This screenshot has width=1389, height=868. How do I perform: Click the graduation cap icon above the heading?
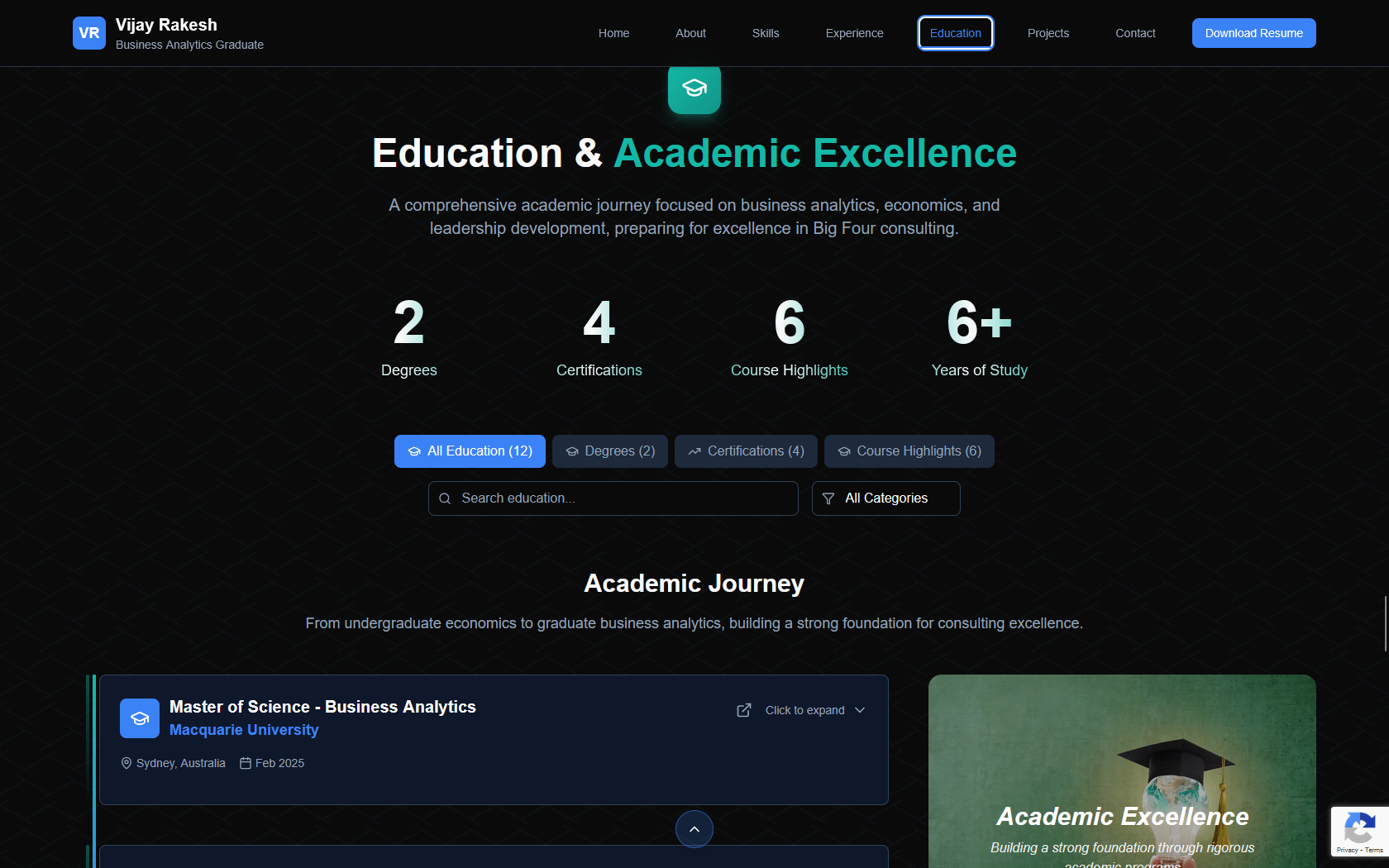[694, 89]
